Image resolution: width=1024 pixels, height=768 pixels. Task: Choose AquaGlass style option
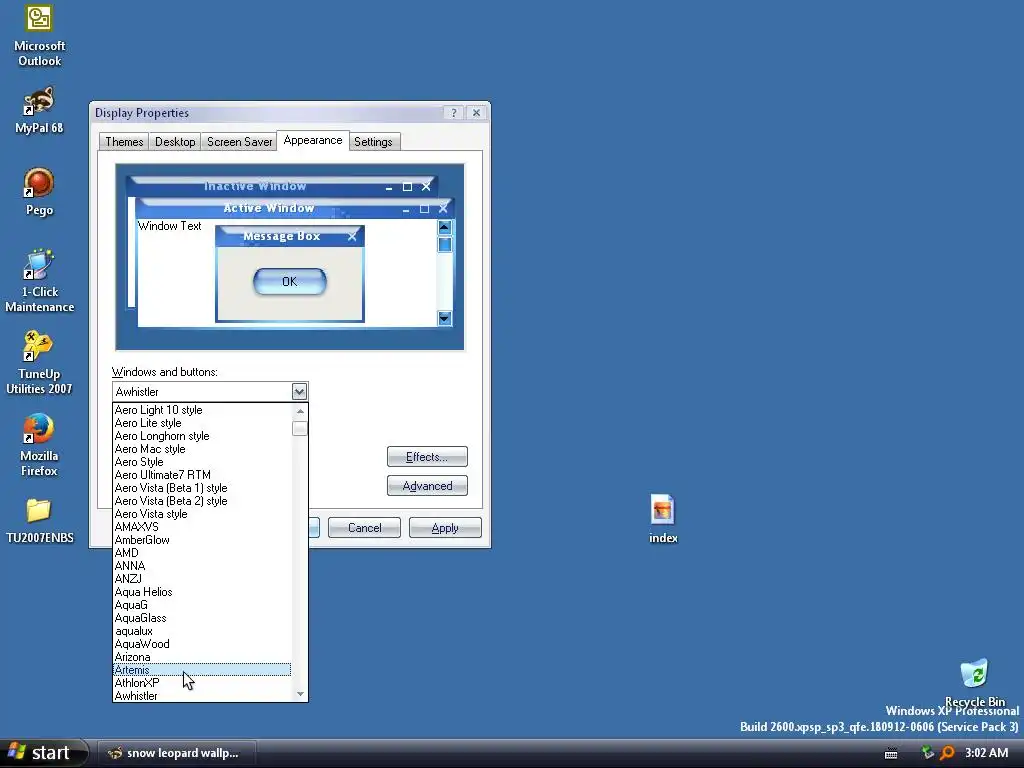click(x=202, y=618)
